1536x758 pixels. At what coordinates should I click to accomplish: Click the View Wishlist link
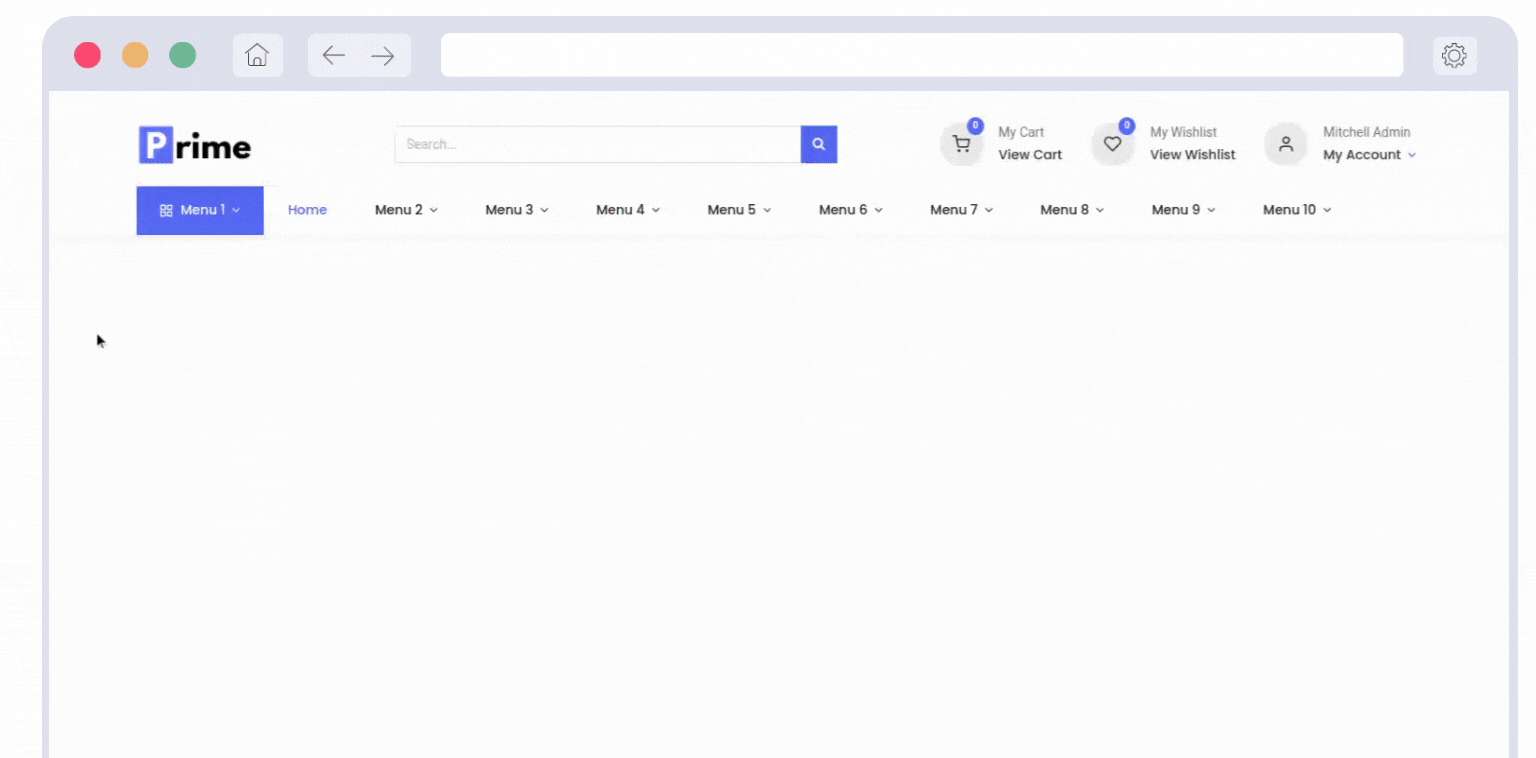(x=1192, y=155)
